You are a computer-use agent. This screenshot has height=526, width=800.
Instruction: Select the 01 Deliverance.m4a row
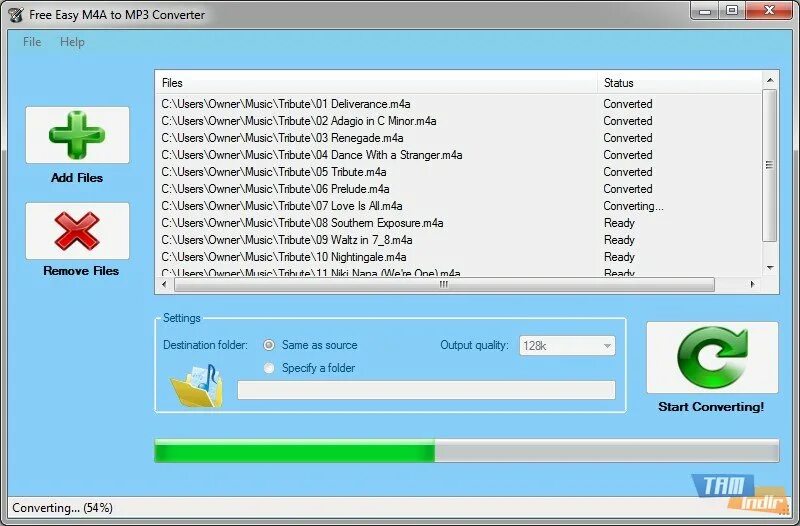tap(458, 104)
